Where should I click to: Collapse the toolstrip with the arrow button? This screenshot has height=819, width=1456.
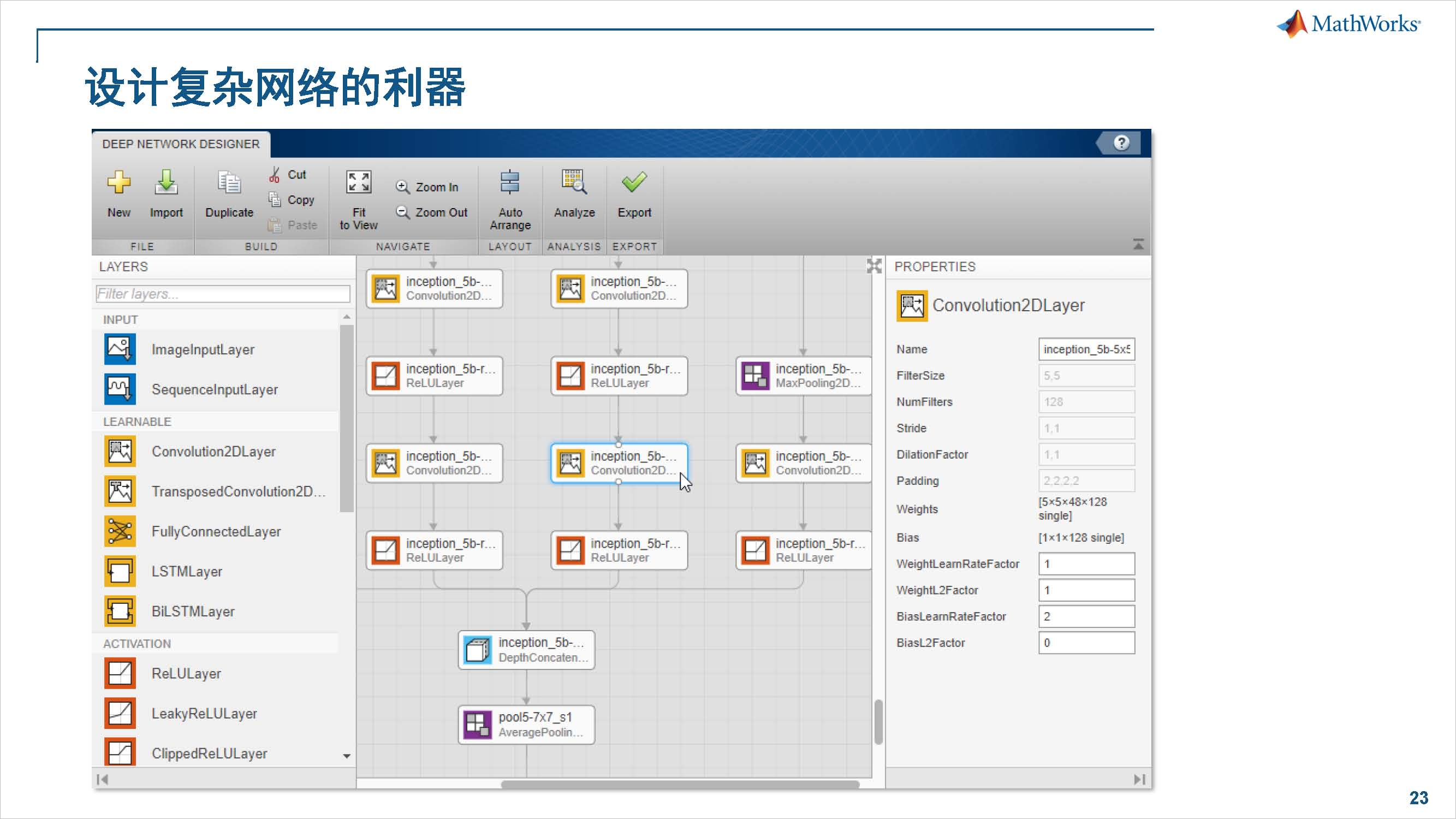(1138, 244)
